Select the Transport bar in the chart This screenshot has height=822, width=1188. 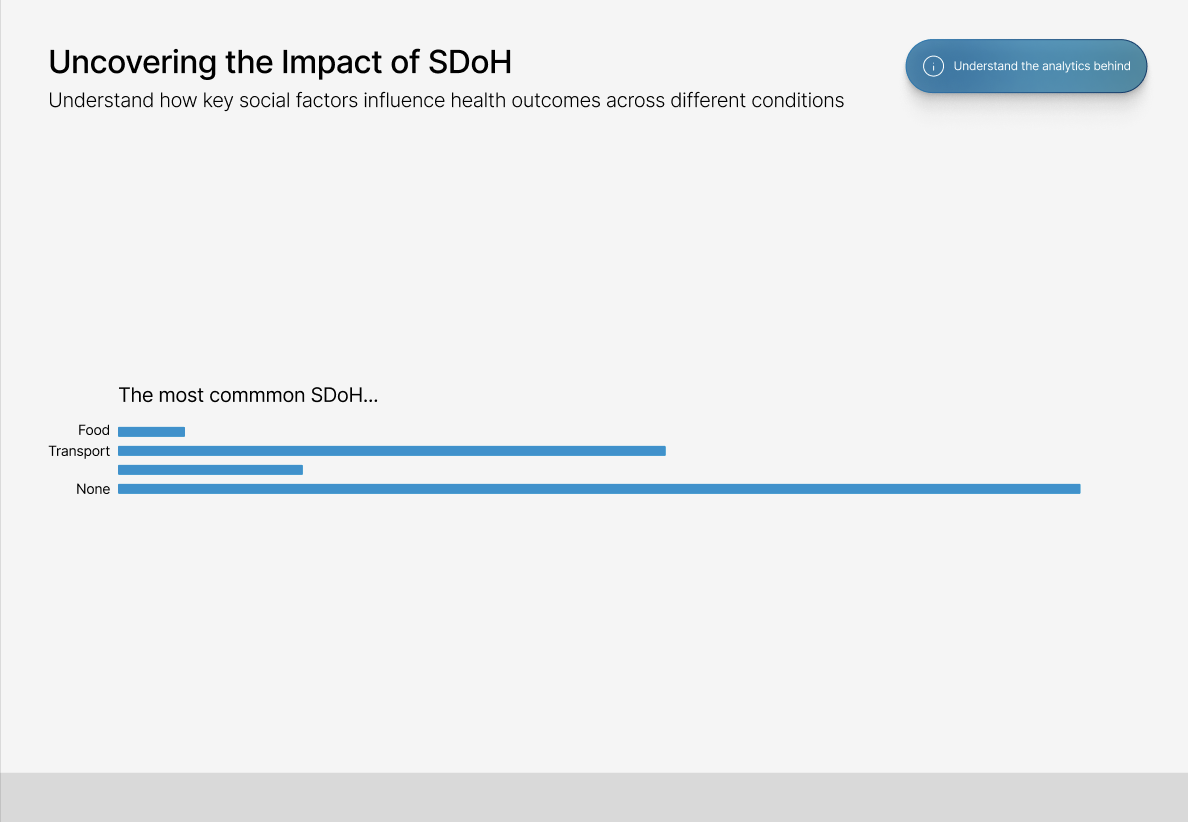pos(392,451)
